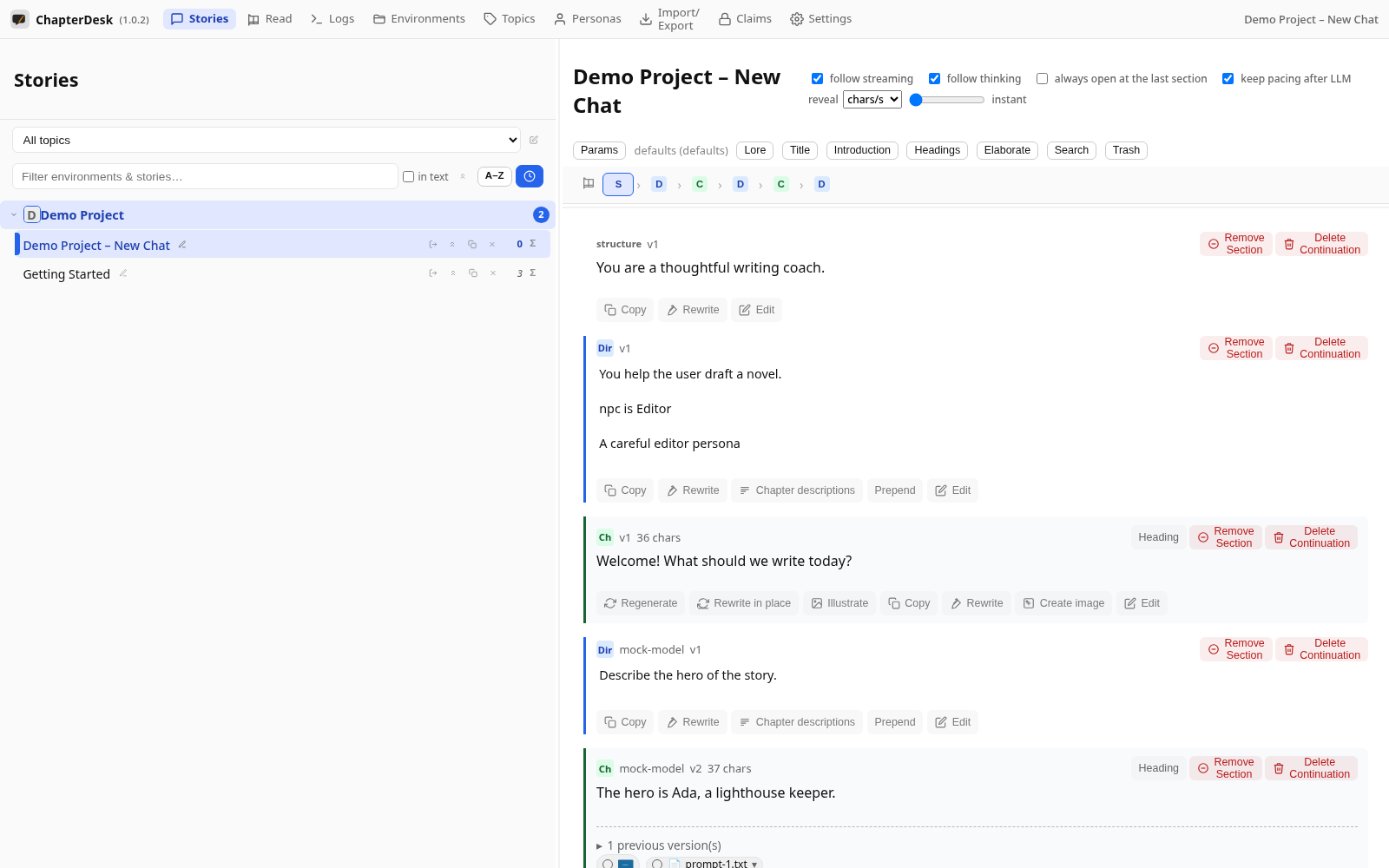Click the Filter environments & stories field
The image size is (1389, 868).
click(205, 176)
